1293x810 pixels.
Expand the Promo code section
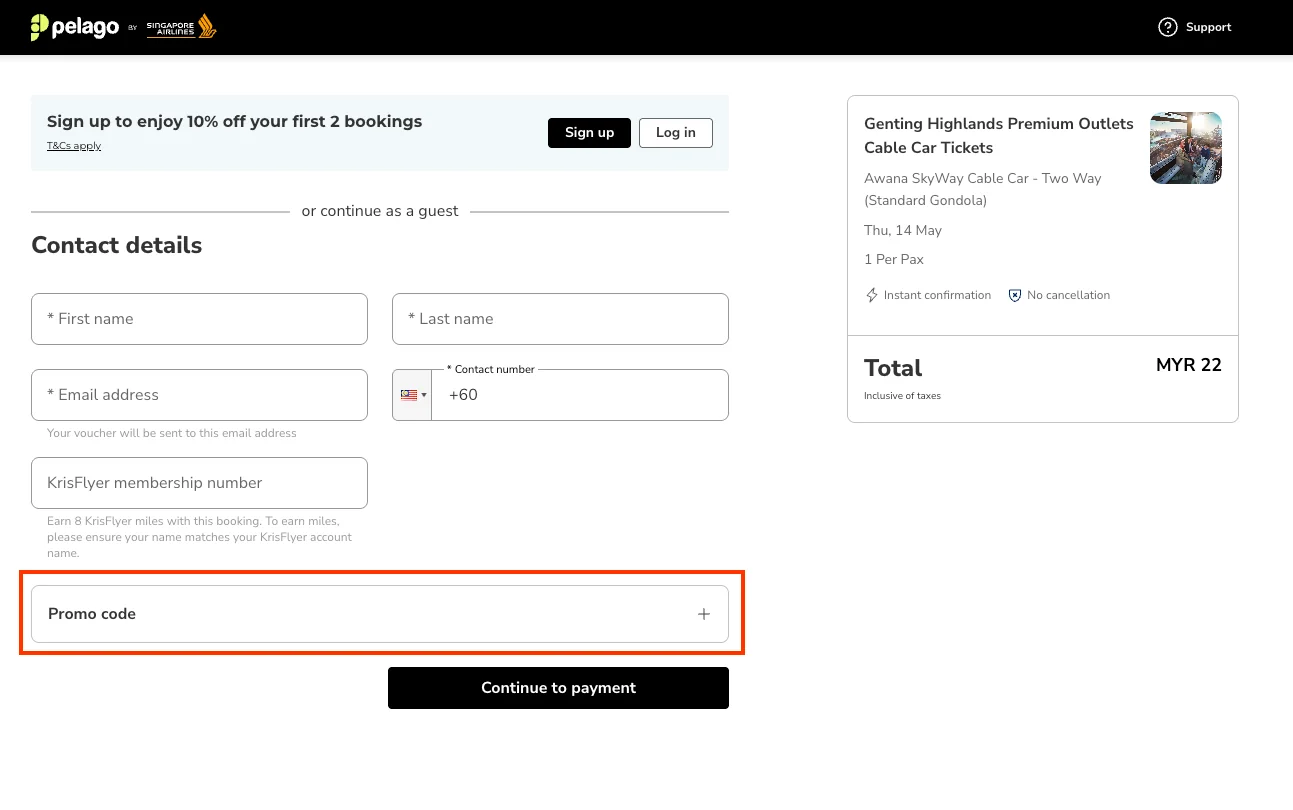(380, 614)
